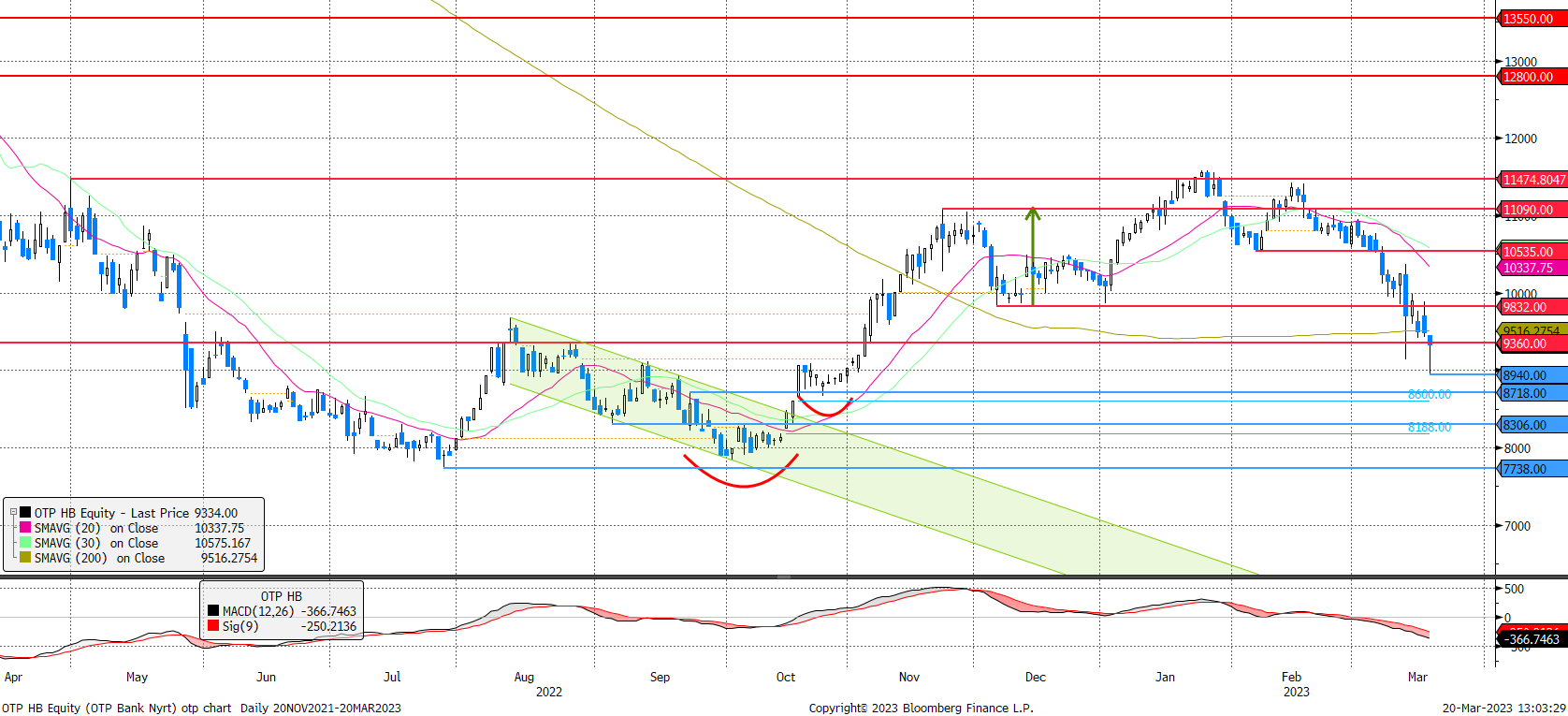Screen dimensions: 1568x716
Task: Click the green upward arrow annotation
Action: pyautogui.click(x=1033, y=255)
